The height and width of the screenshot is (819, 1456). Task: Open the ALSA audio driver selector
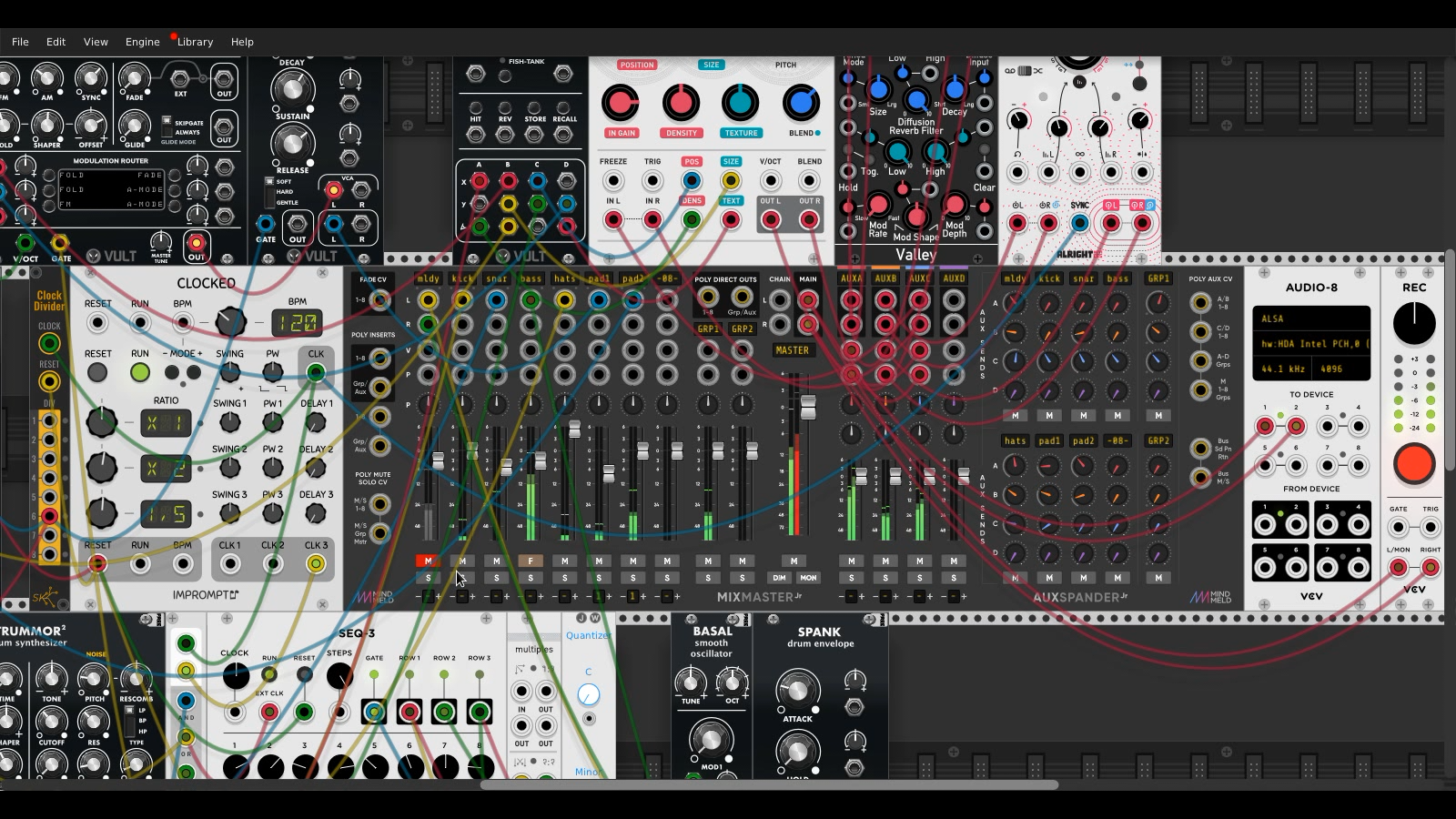1311,318
